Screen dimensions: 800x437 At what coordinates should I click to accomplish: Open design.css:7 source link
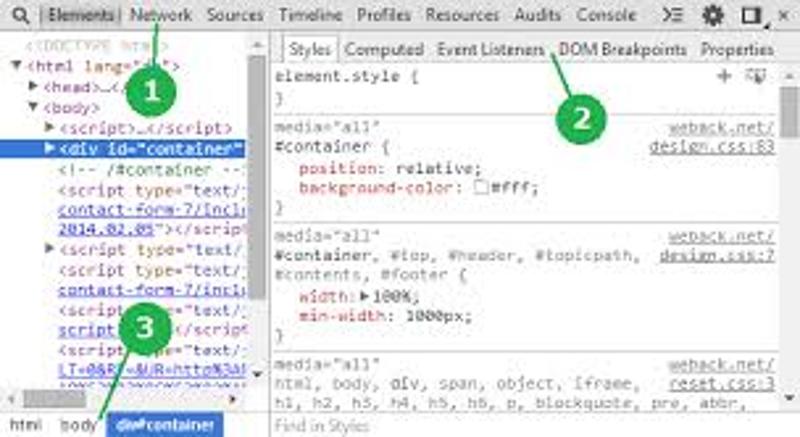click(x=717, y=255)
